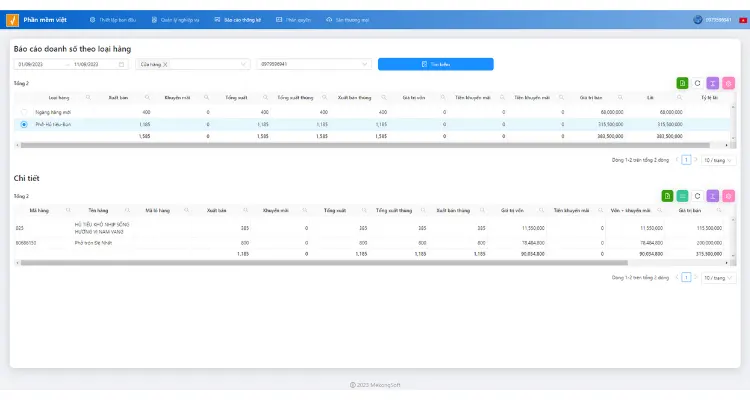Open the Báo cáo thống kê menu

238,20
